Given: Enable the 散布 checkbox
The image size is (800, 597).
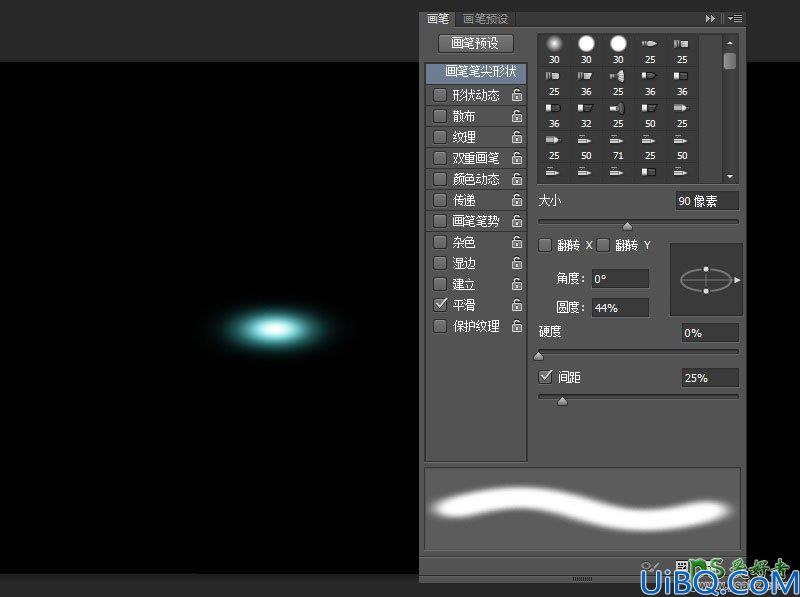Looking at the screenshot, I should click(440, 116).
